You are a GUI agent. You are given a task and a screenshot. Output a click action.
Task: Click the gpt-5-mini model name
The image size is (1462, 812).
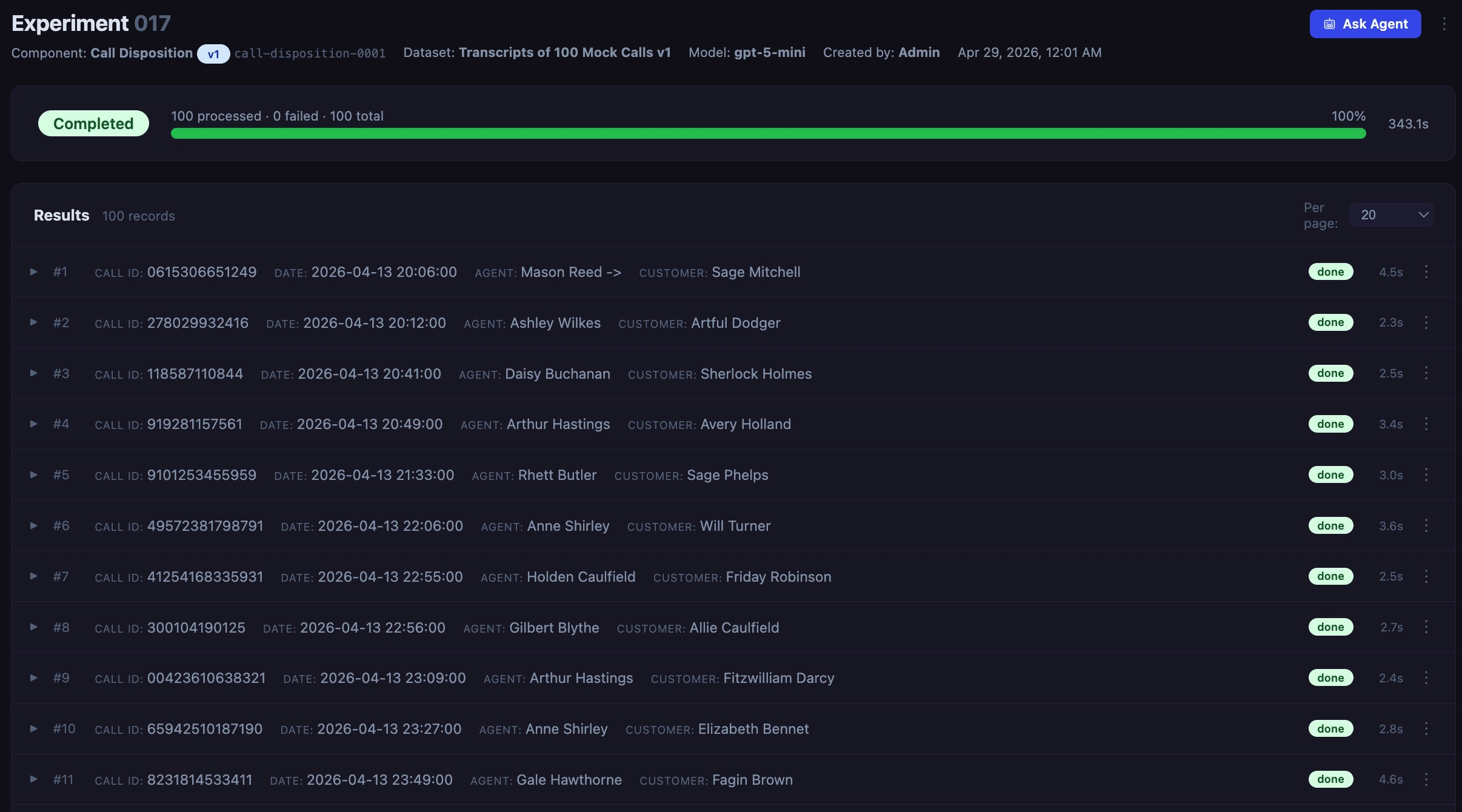click(769, 53)
